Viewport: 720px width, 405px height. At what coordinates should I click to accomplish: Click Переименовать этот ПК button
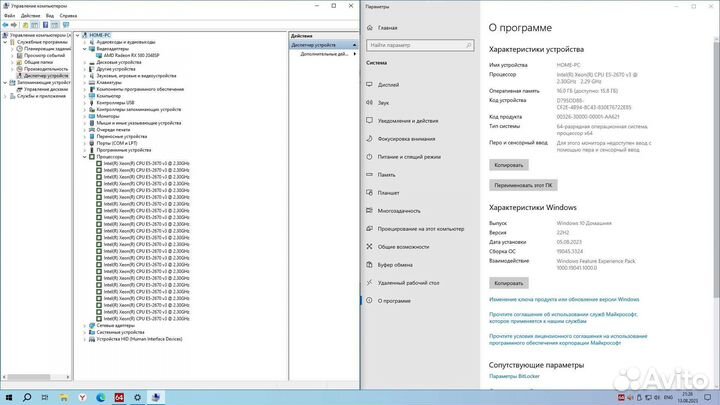coord(523,186)
